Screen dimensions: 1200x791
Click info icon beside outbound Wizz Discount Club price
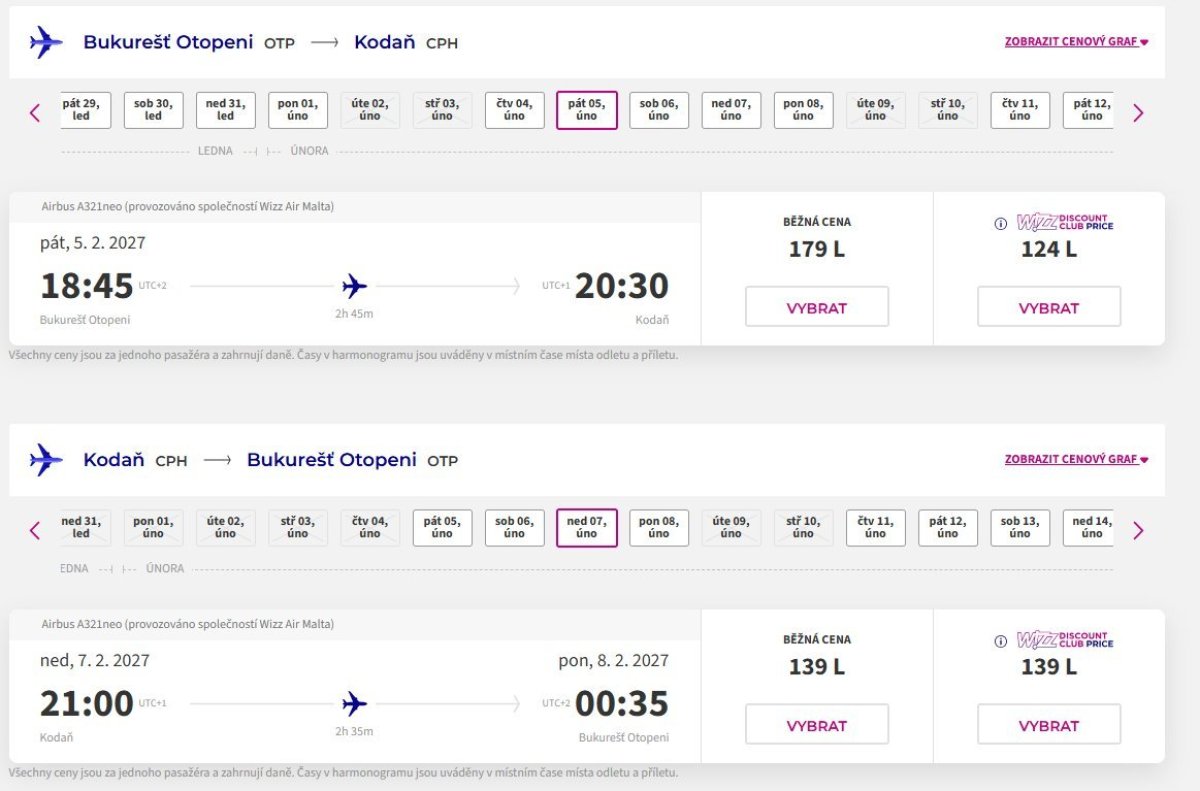1001,224
